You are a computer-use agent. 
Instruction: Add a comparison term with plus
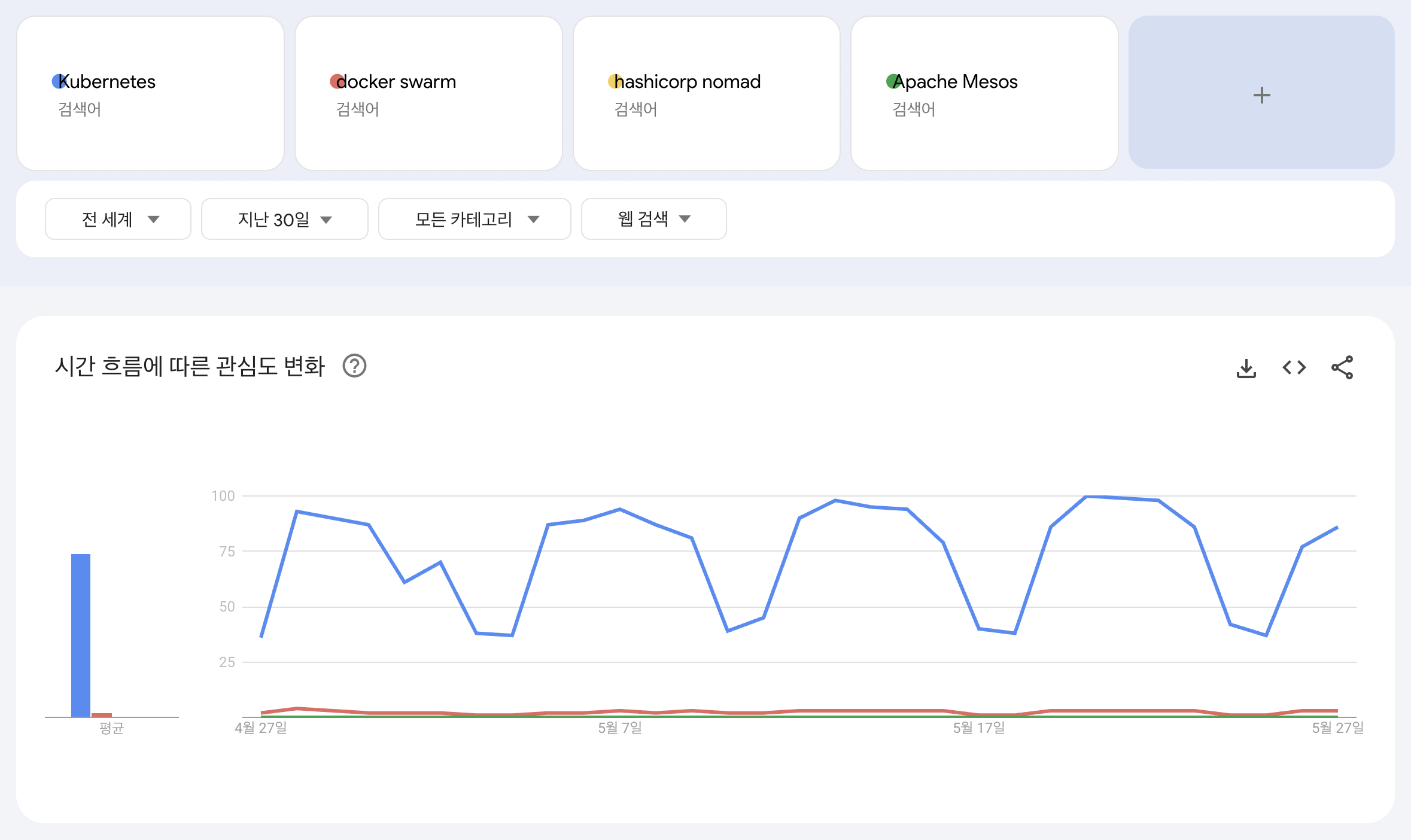point(1261,95)
